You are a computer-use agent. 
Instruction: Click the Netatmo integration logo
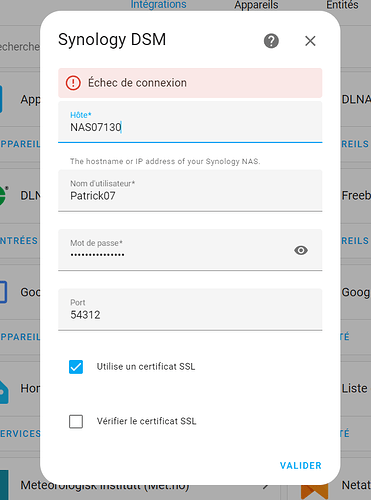tap(314, 491)
